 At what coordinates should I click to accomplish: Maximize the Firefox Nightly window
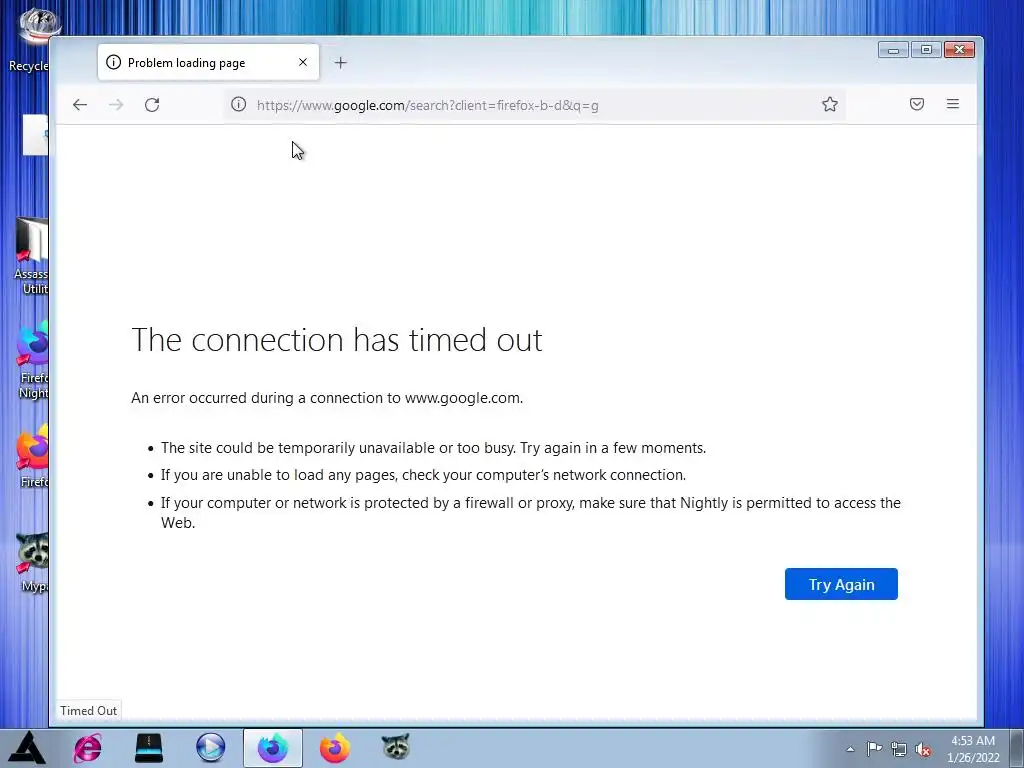coord(926,50)
